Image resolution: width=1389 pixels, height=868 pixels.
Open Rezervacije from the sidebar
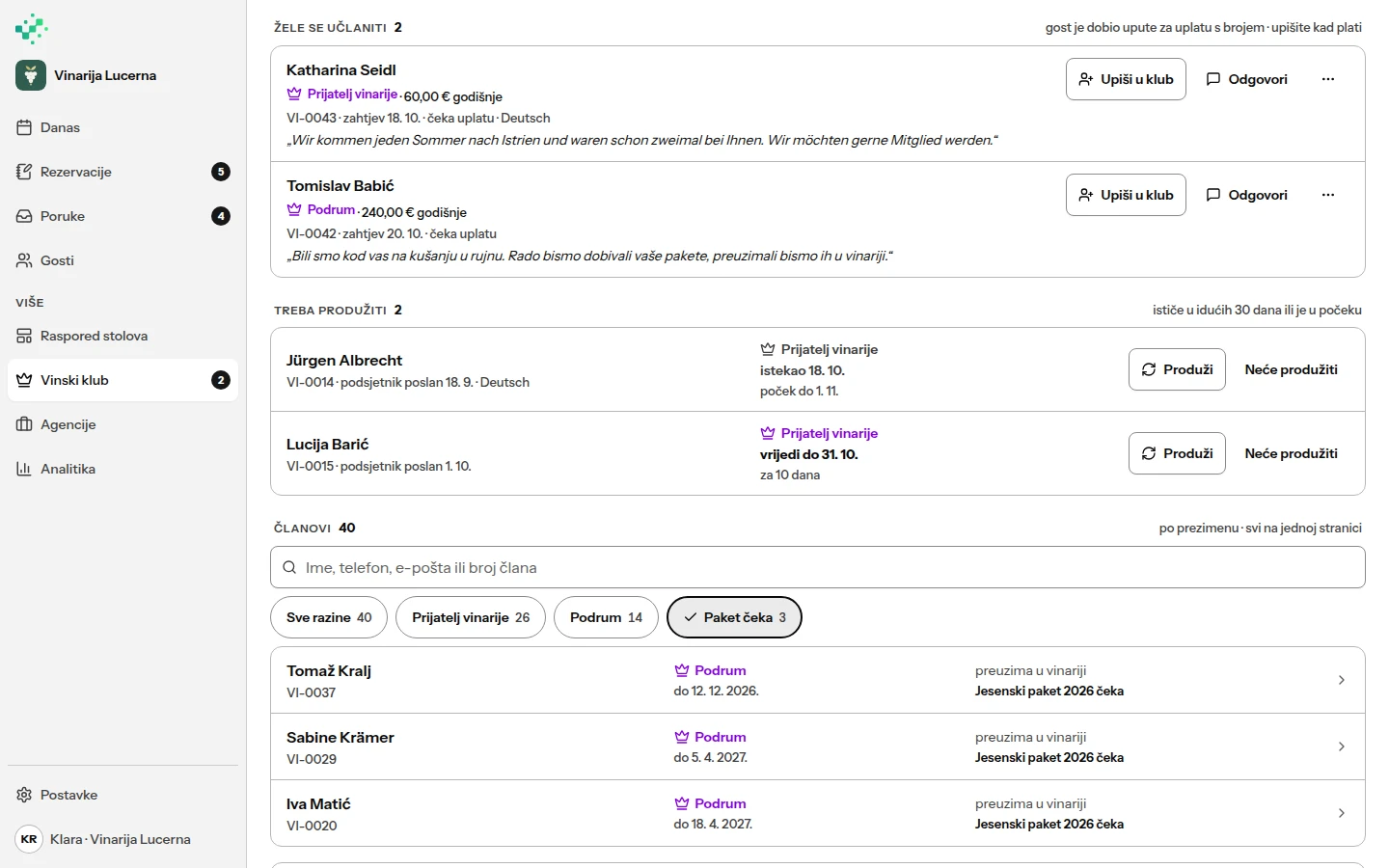click(123, 172)
